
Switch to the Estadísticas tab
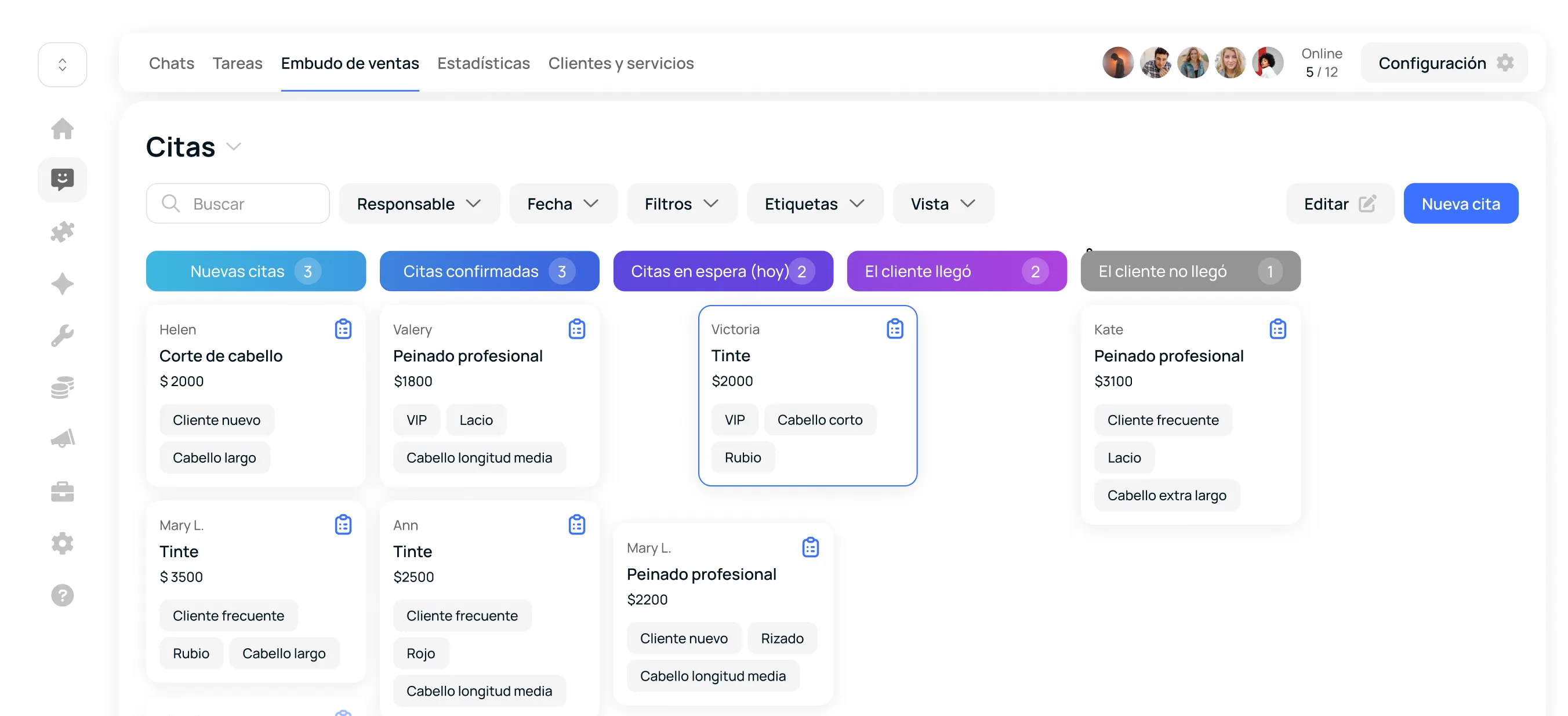point(483,63)
